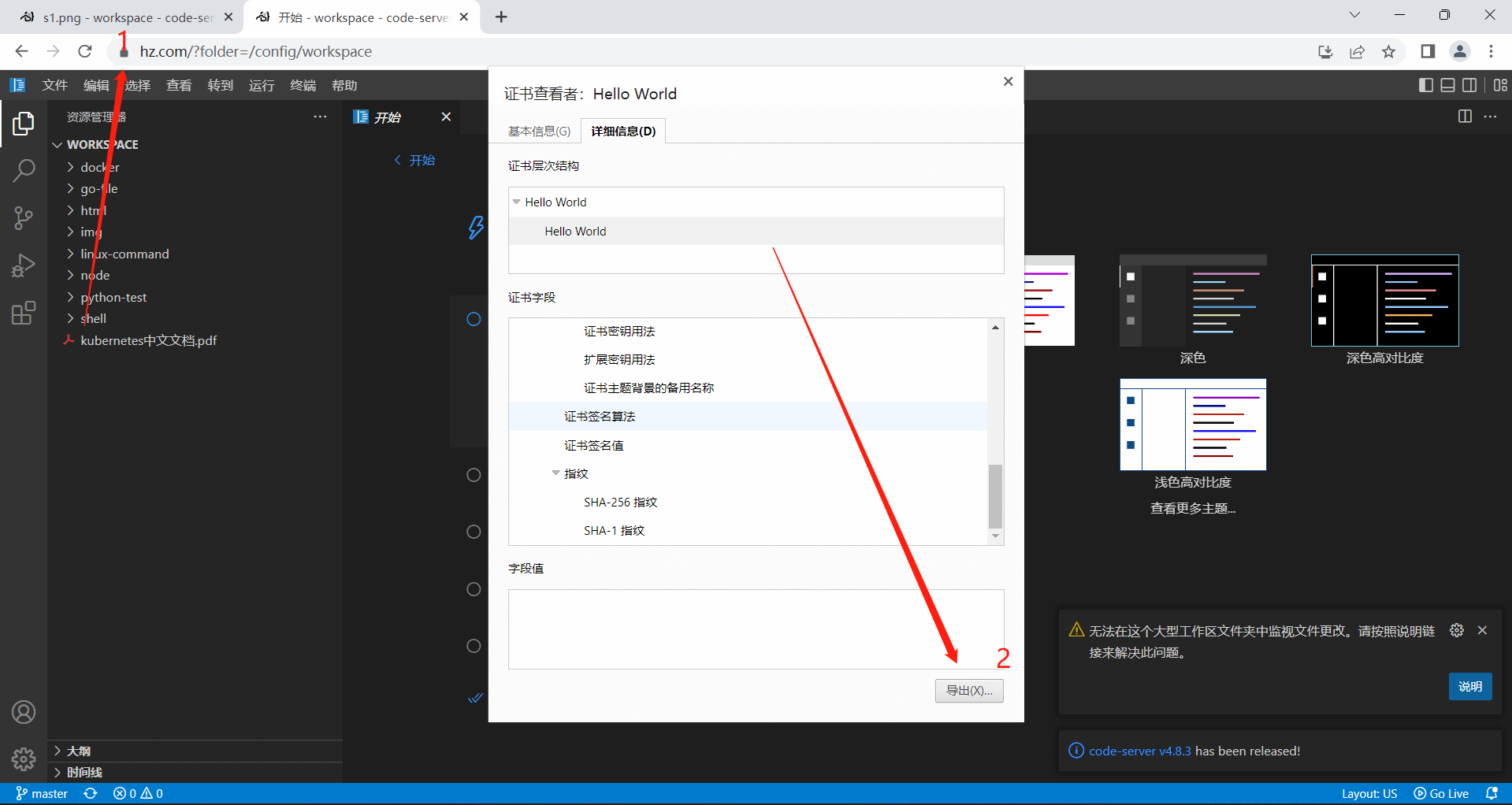Toggle the secondary sidebar visibility
Viewport: 1512px width, 805px height.
[x=1470, y=85]
